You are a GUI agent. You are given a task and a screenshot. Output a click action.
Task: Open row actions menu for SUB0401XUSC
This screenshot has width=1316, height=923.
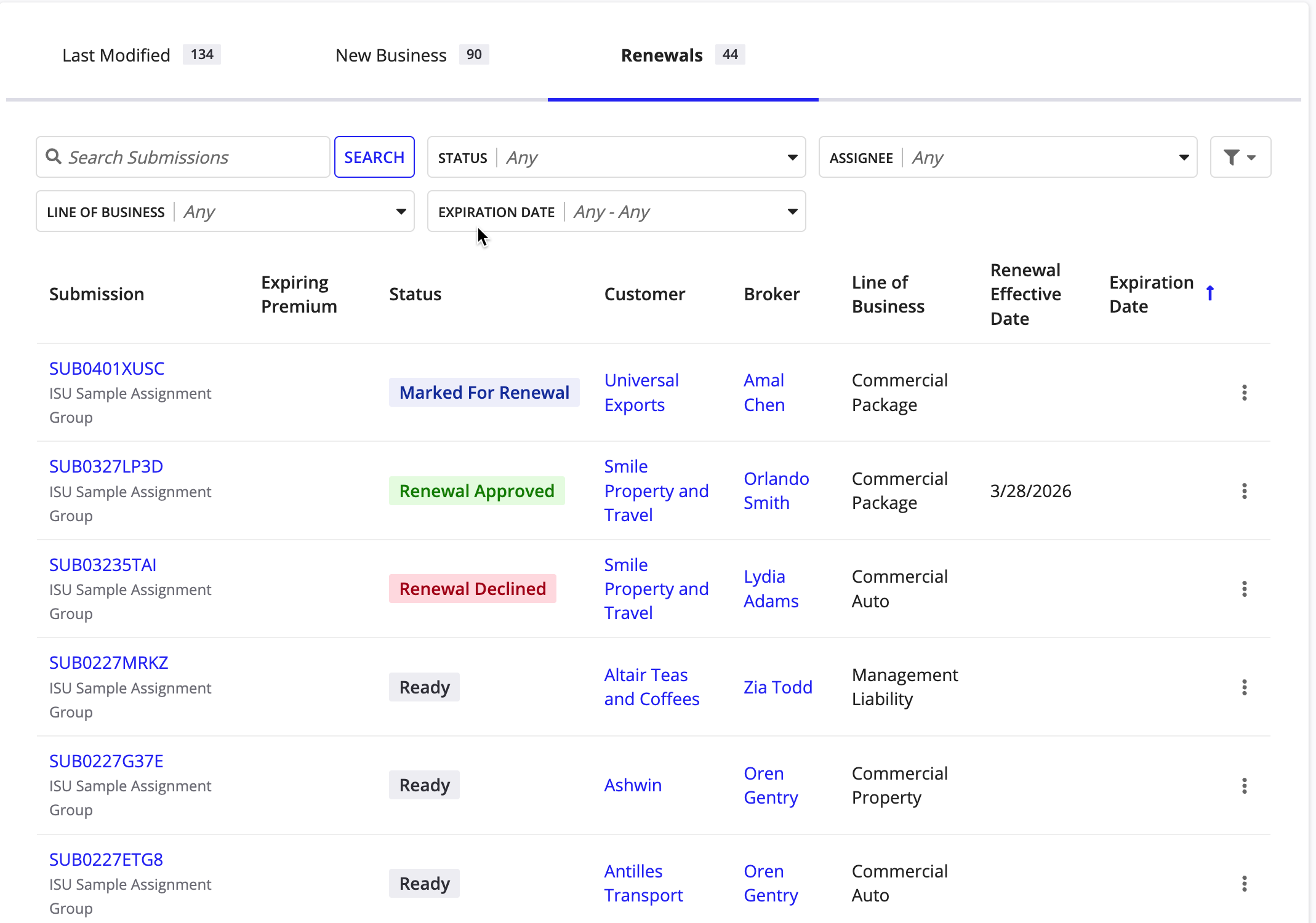coord(1244,393)
